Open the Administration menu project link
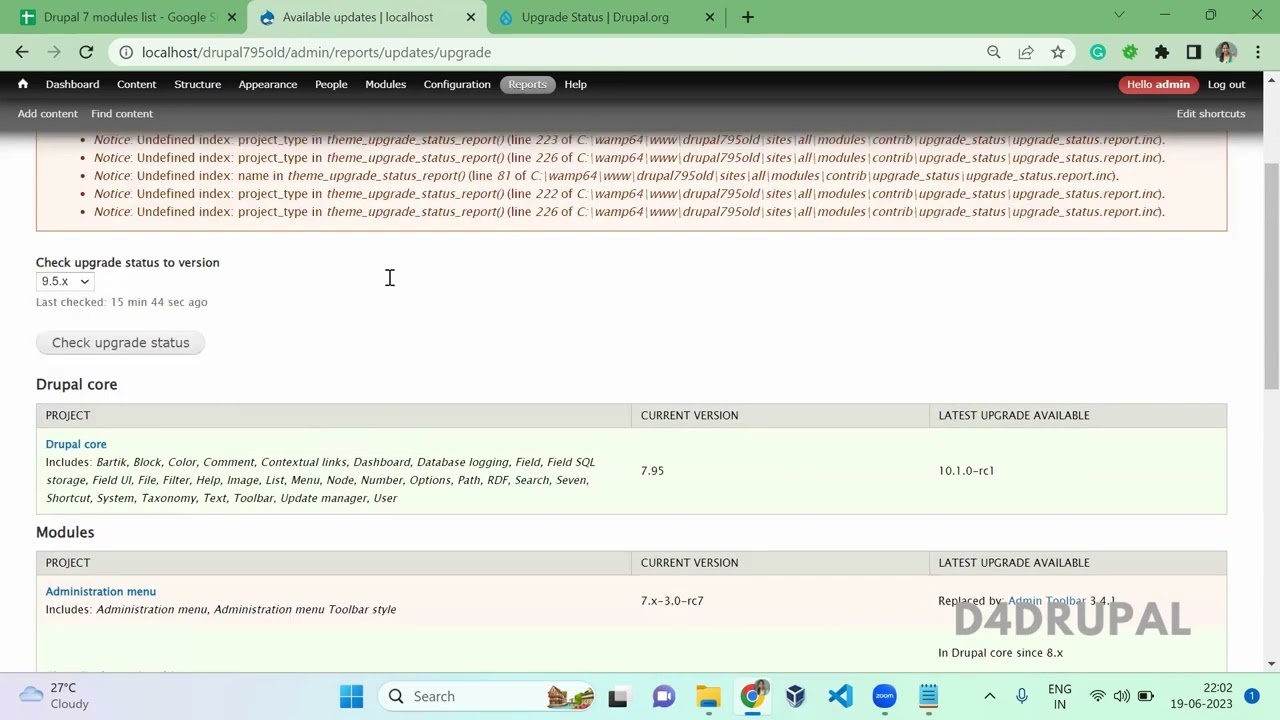 pyautogui.click(x=100, y=591)
